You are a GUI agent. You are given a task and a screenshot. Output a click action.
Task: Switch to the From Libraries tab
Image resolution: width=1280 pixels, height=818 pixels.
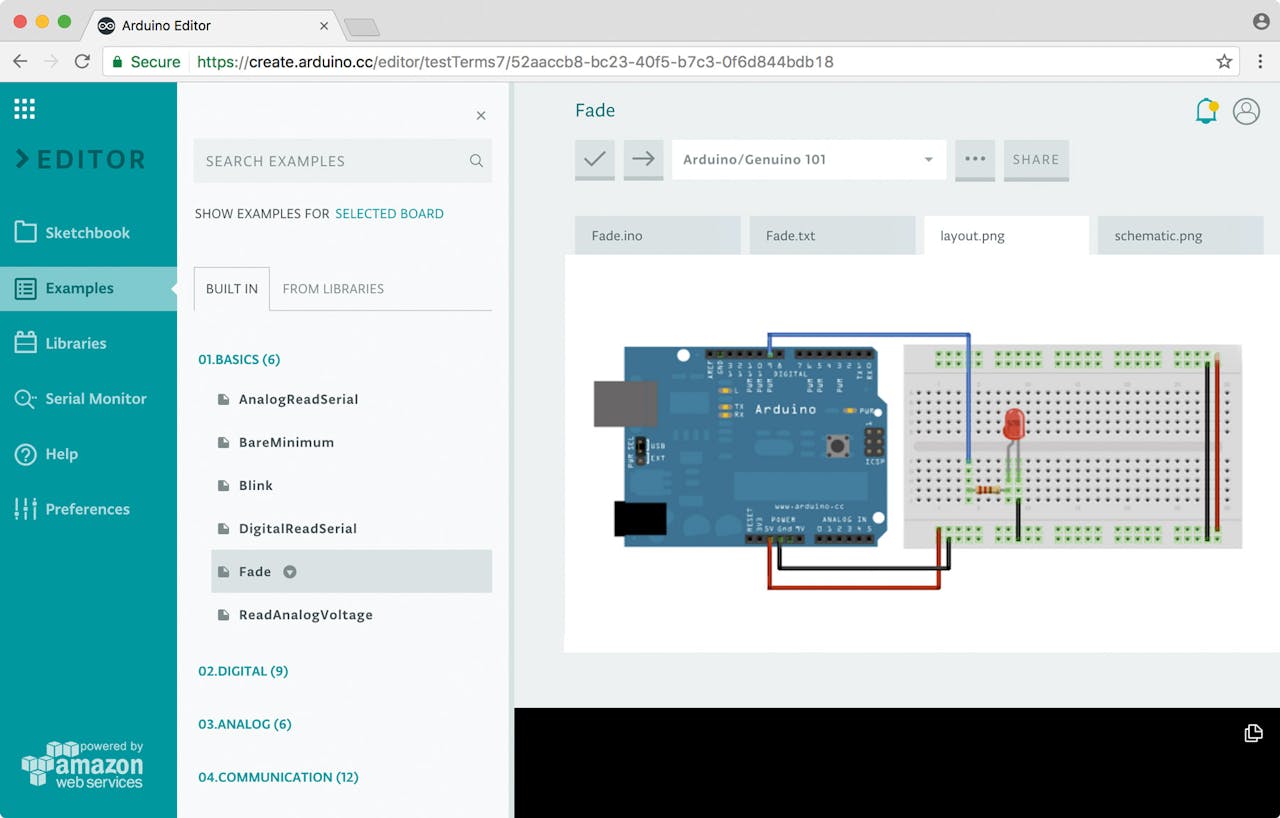click(333, 289)
